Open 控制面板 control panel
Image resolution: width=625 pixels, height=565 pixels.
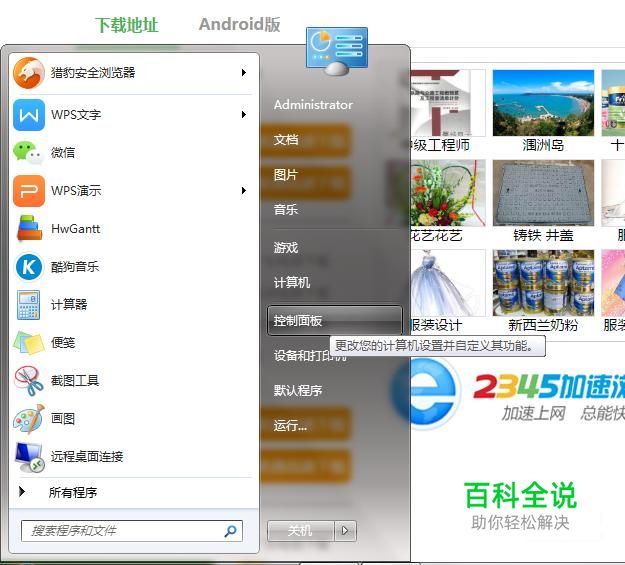[x=335, y=321]
